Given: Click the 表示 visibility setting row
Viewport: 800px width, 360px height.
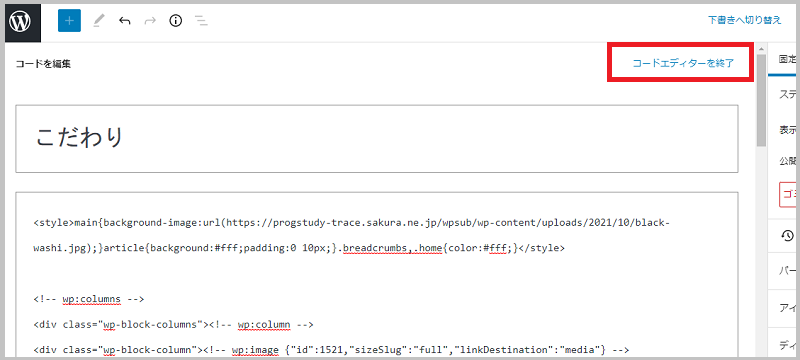Looking at the screenshot, I should click(x=788, y=130).
